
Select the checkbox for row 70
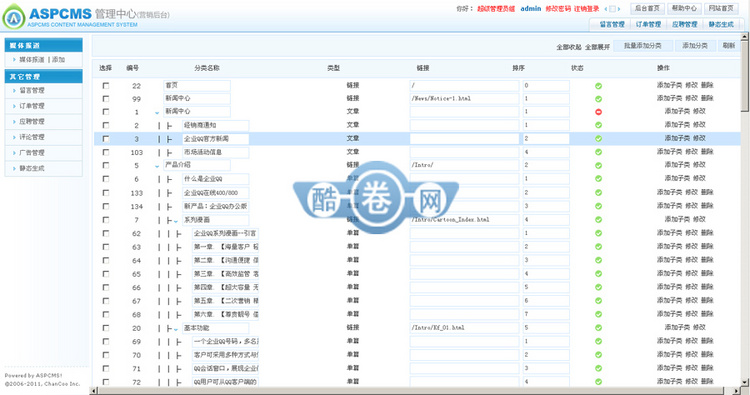pos(106,355)
